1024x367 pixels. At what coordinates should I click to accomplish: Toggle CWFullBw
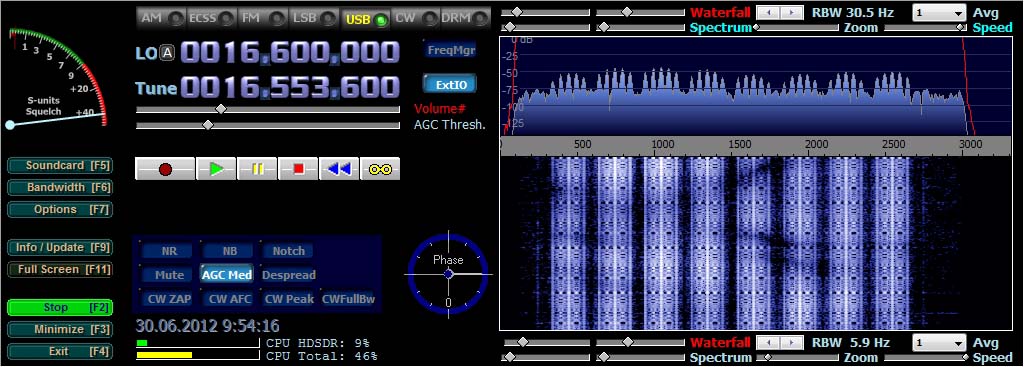tap(348, 299)
